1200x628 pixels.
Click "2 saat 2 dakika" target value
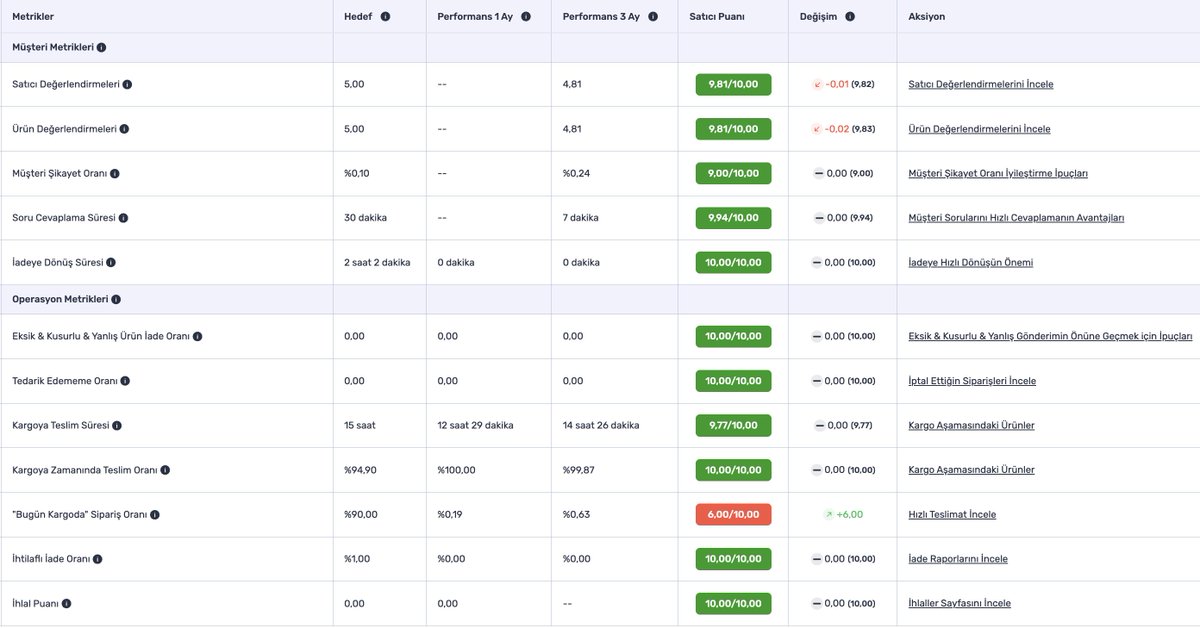[377, 263]
